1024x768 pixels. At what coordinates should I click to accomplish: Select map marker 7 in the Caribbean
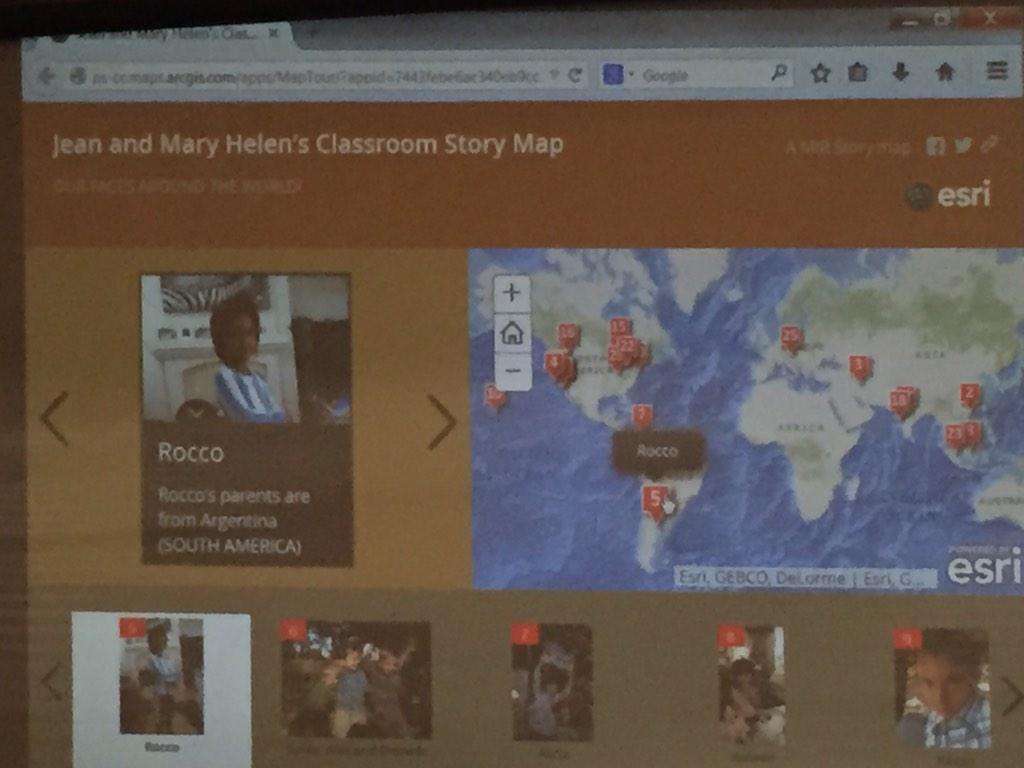(642, 415)
